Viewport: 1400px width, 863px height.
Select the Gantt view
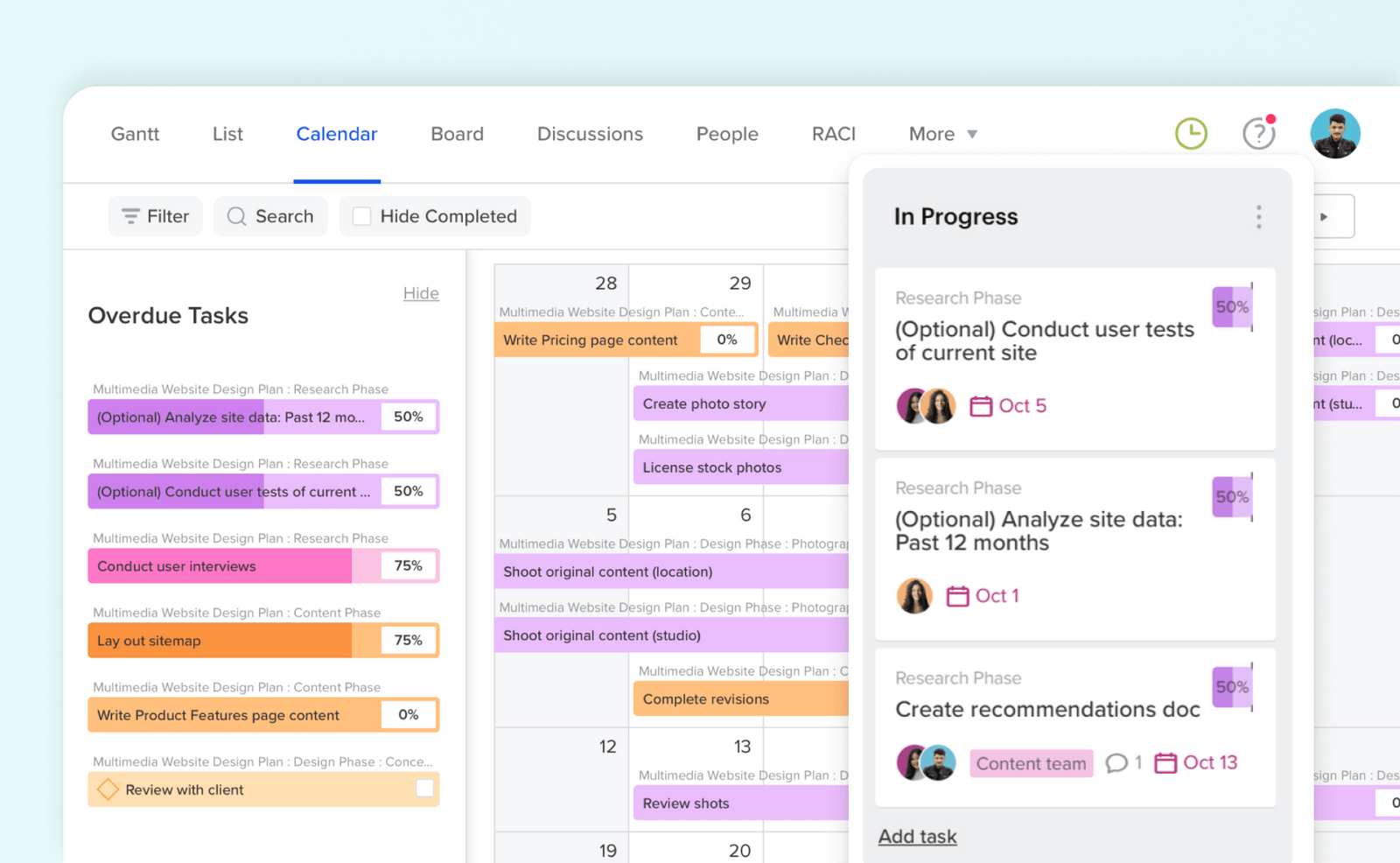tap(135, 133)
